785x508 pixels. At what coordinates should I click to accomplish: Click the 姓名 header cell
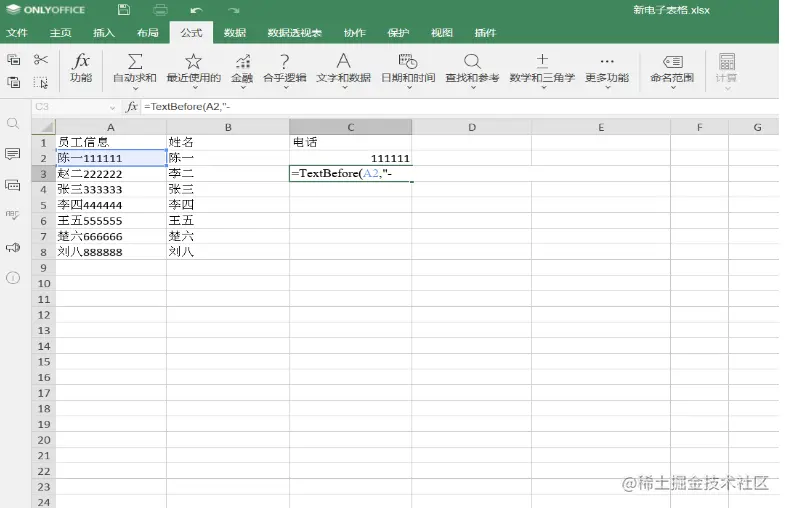[x=228, y=143]
